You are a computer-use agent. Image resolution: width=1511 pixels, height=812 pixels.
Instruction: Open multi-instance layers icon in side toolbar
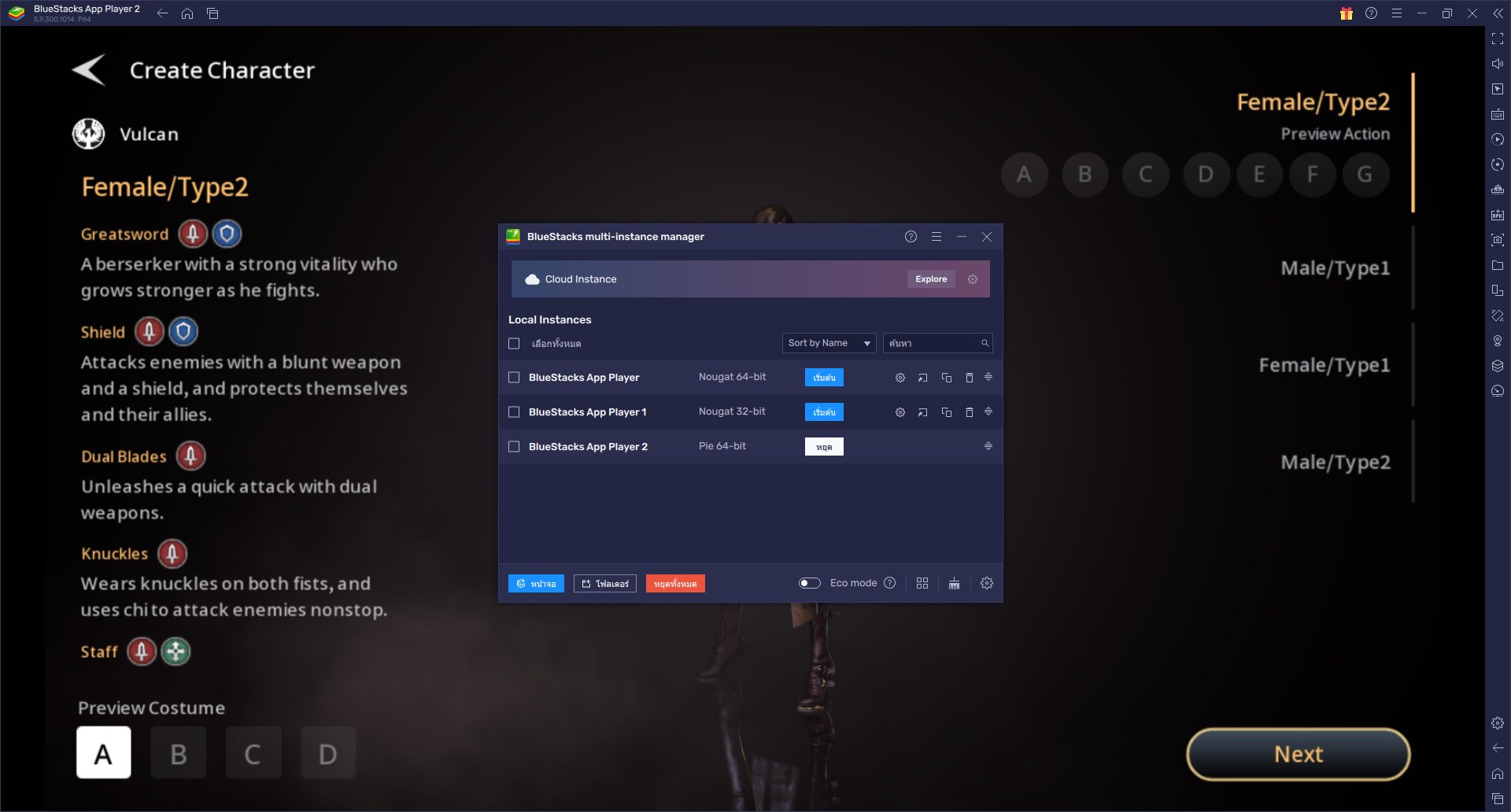coord(1498,366)
